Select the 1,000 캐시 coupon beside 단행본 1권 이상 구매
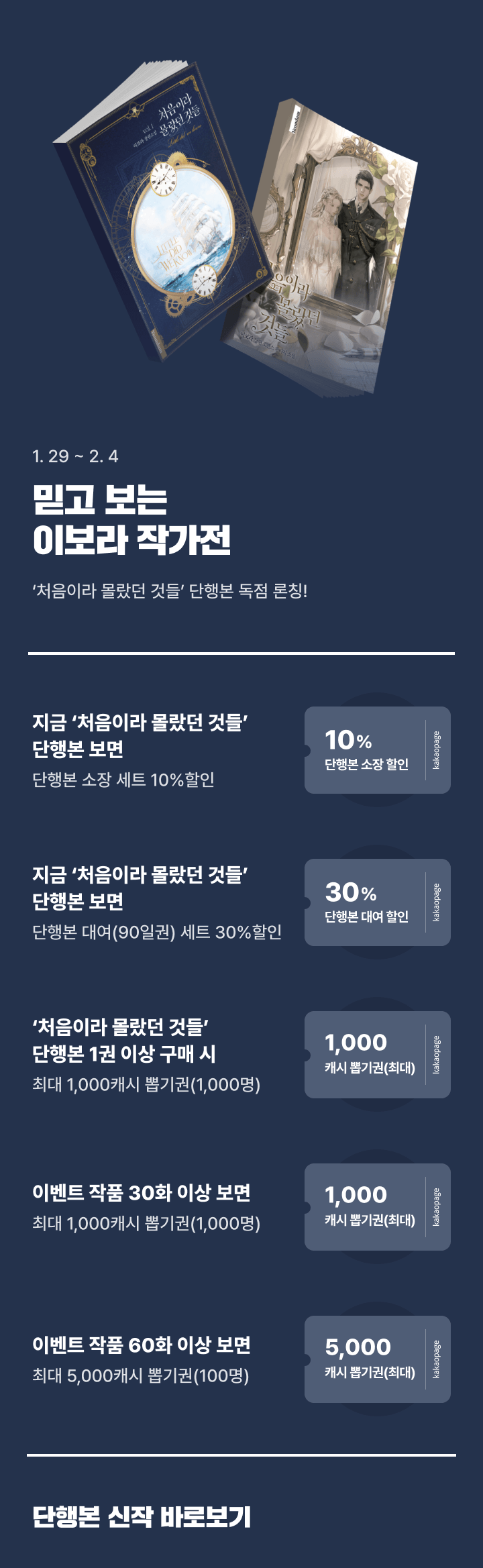483x1568 pixels. coord(366,1055)
